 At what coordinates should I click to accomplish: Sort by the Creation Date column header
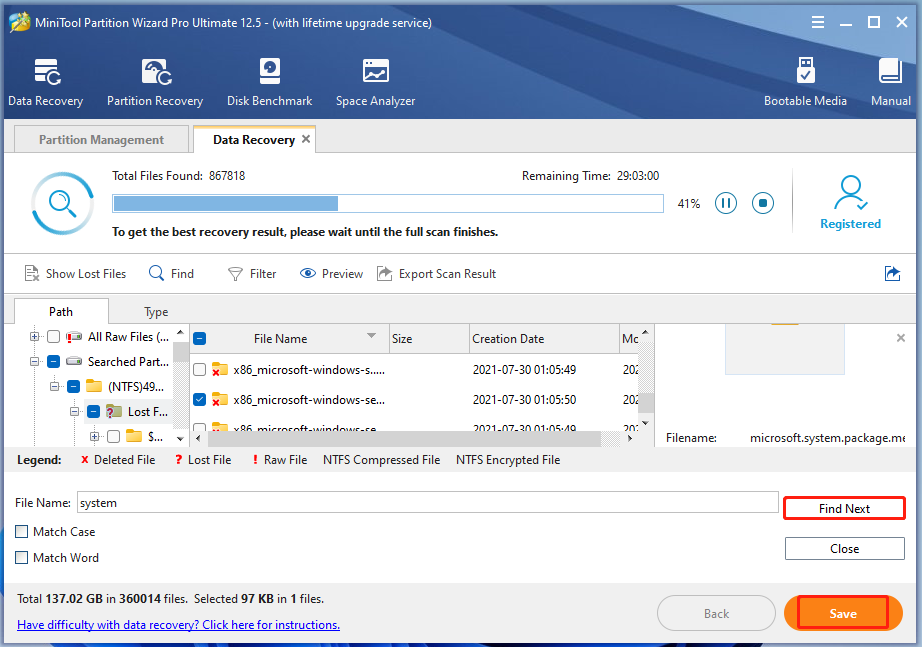[544, 339]
